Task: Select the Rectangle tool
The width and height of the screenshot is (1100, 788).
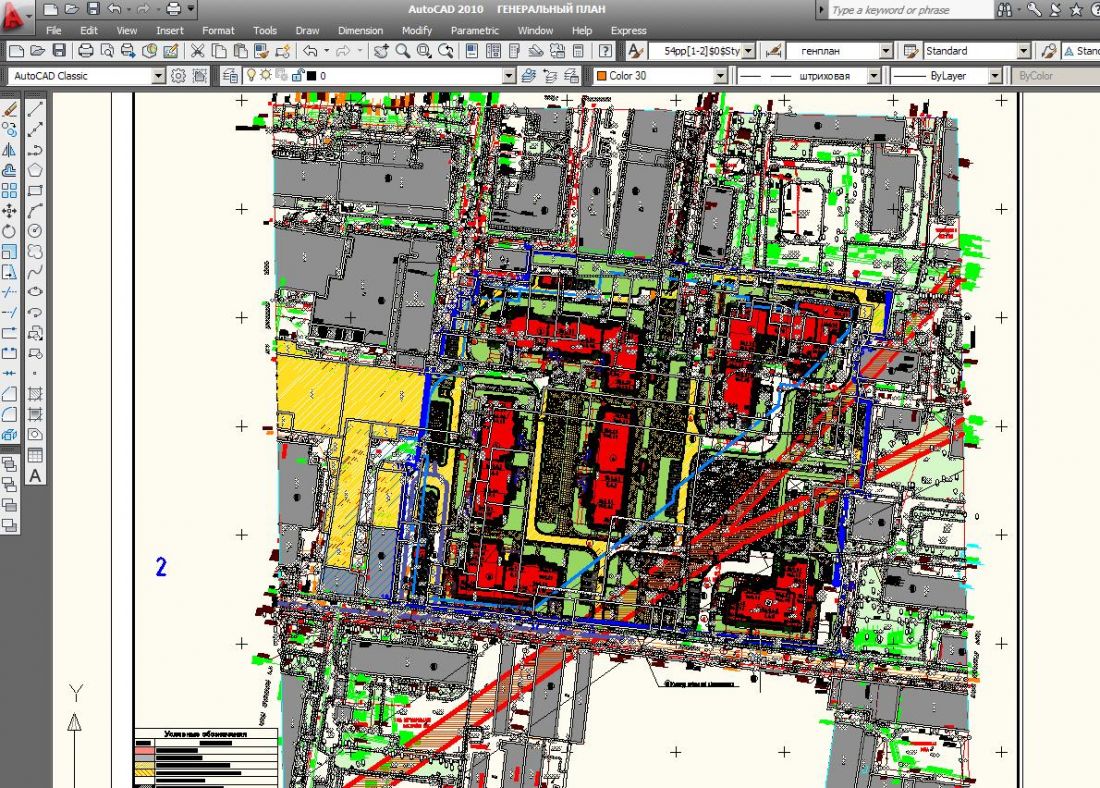Action: [x=35, y=190]
